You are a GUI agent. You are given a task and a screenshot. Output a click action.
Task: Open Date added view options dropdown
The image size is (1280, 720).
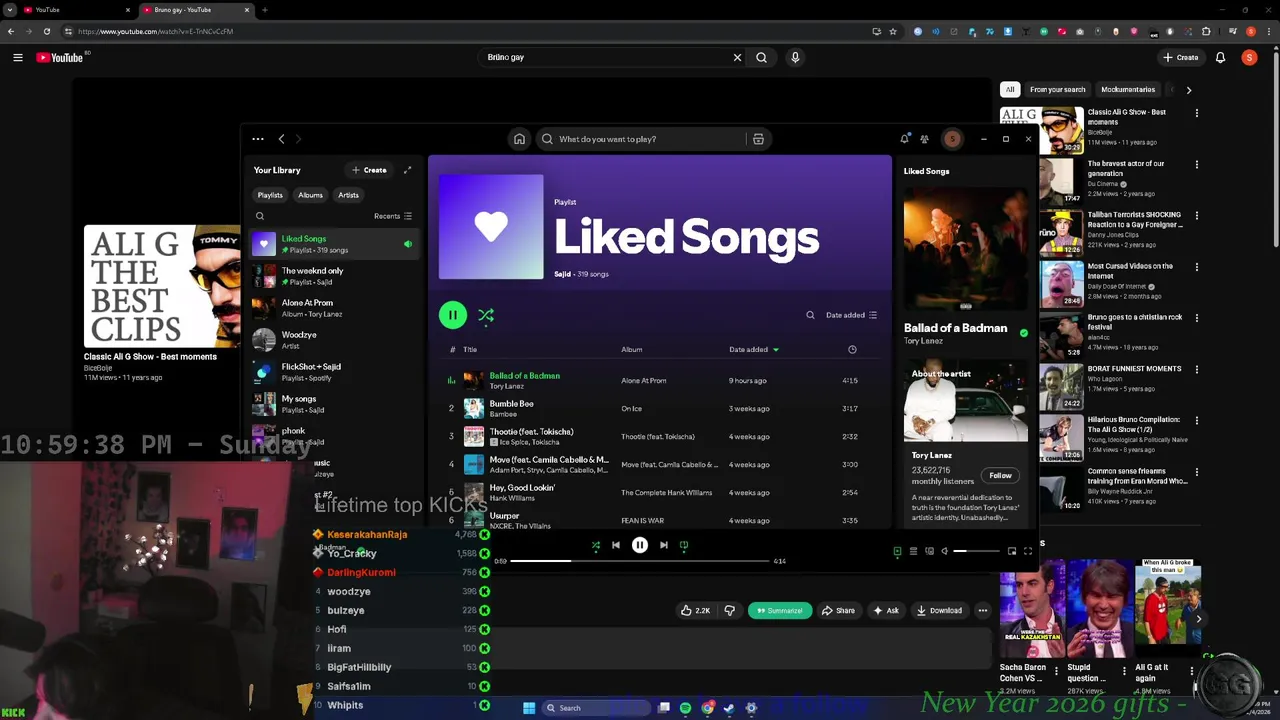[x=851, y=315]
